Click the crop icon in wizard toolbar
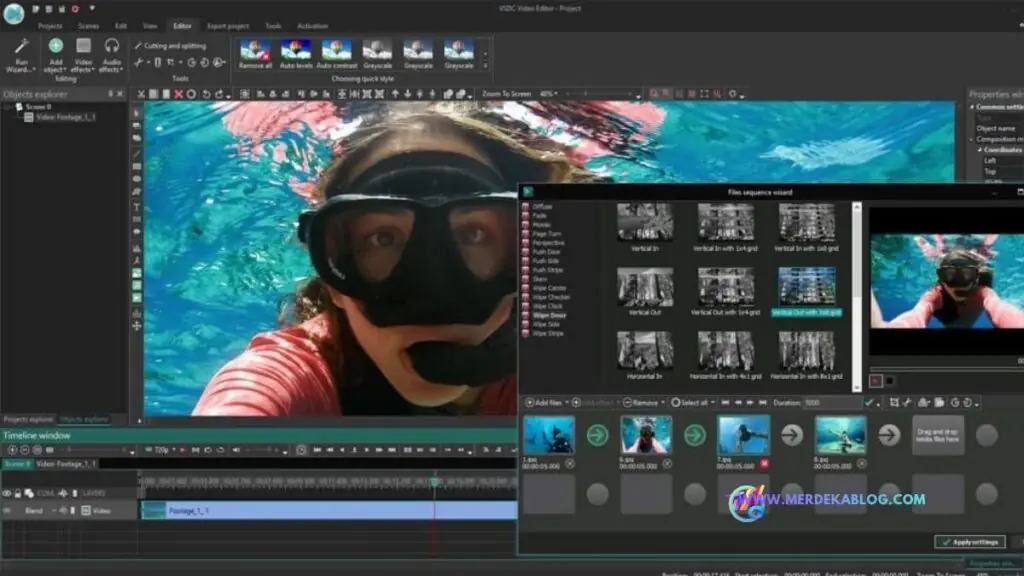1024x576 pixels. [x=894, y=403]
